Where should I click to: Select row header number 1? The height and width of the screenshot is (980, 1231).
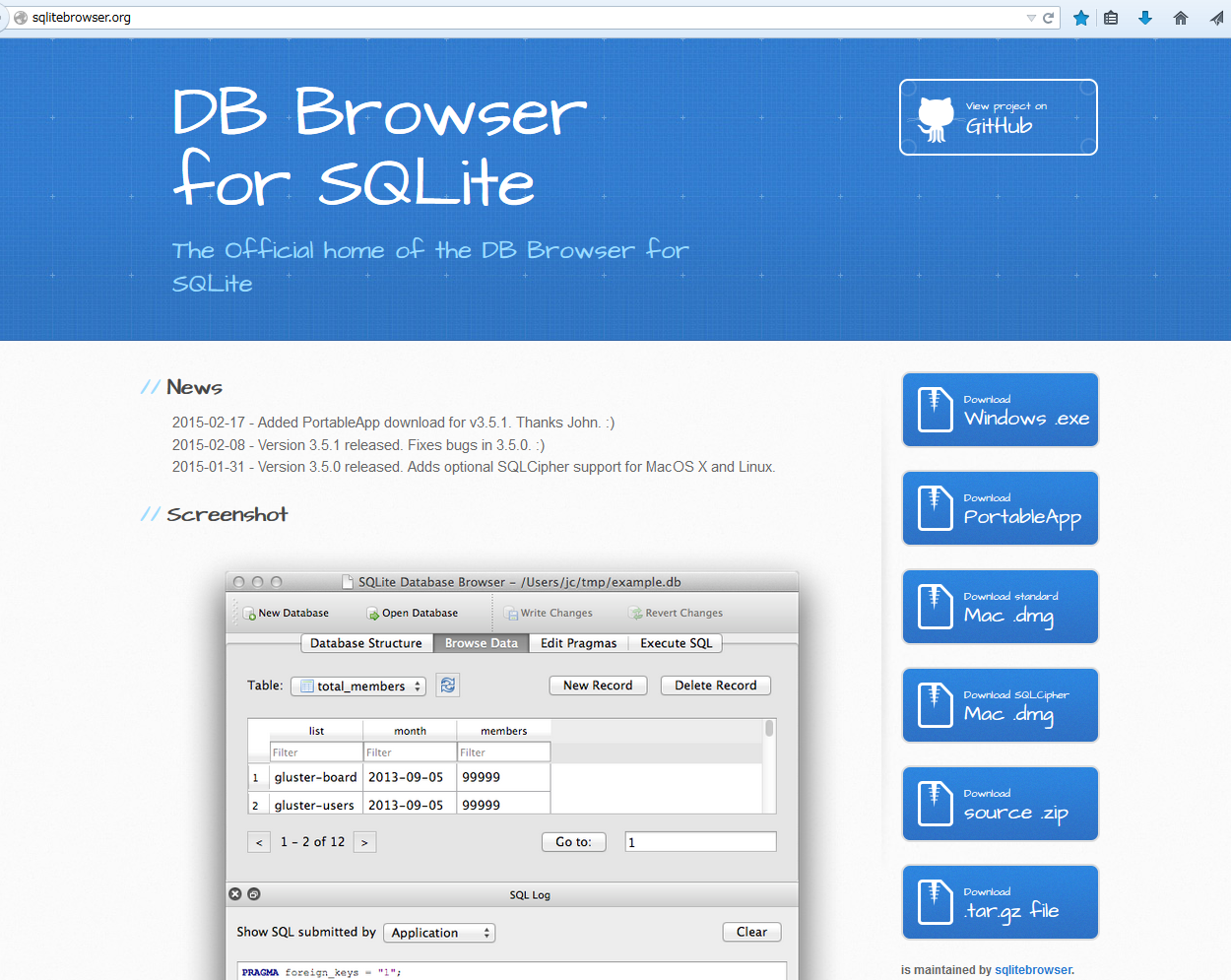coord(258,777)
